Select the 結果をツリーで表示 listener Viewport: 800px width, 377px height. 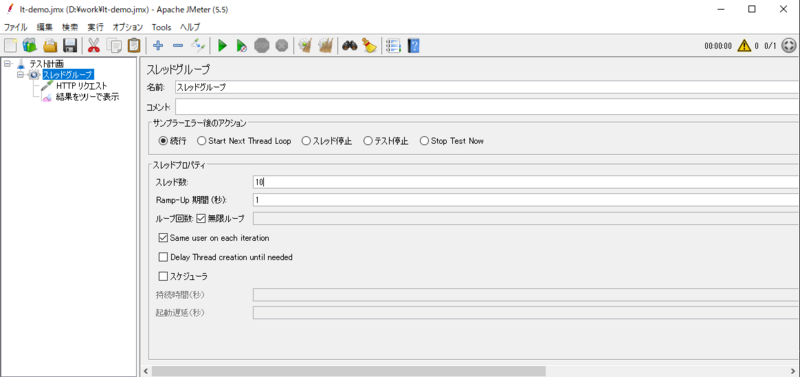click(x=87, y=97)
